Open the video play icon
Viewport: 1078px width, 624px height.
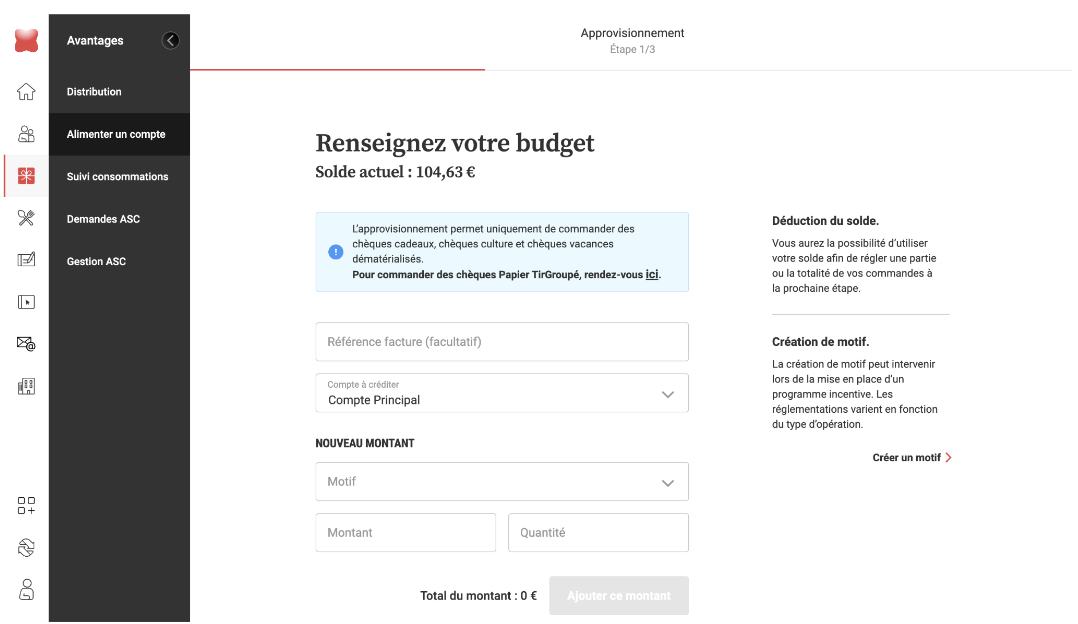(26, 302)
